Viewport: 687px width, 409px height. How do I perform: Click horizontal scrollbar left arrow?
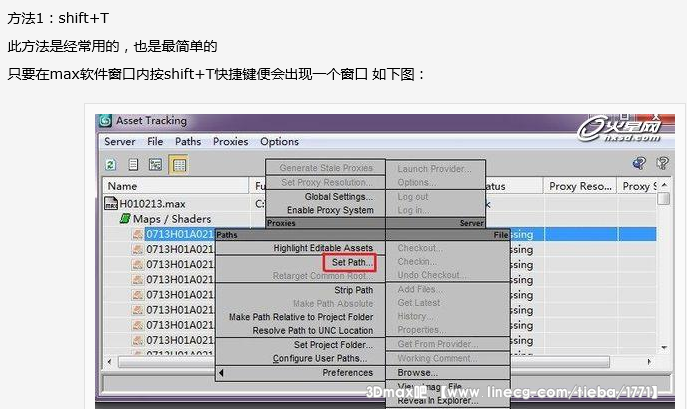(110, 362)
